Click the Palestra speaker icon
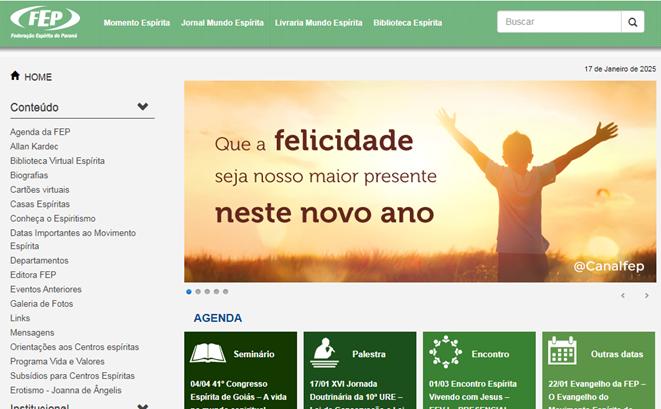 pos(325,352)
